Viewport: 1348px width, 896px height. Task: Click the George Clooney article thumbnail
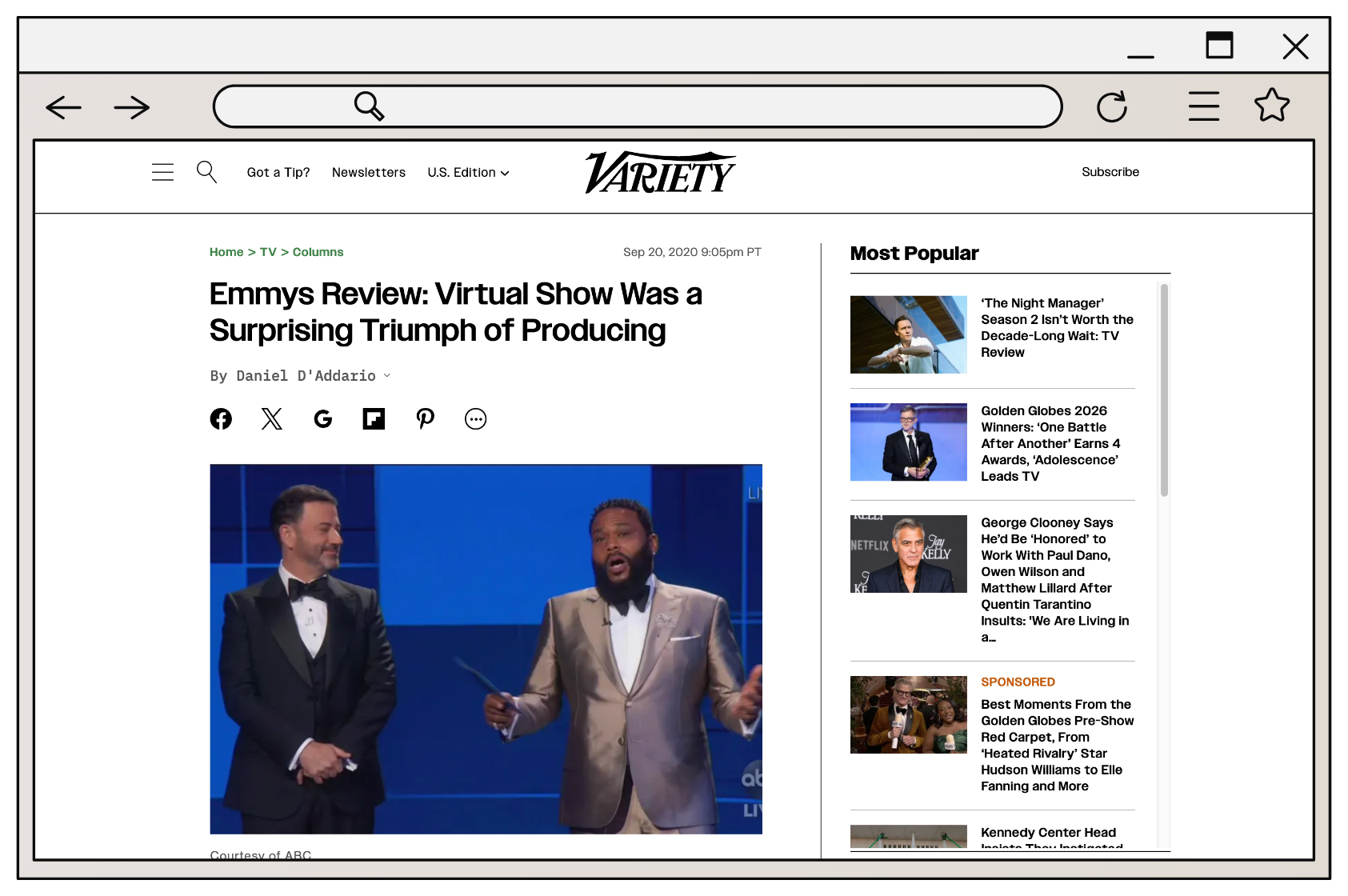click(x=909, y=554)
